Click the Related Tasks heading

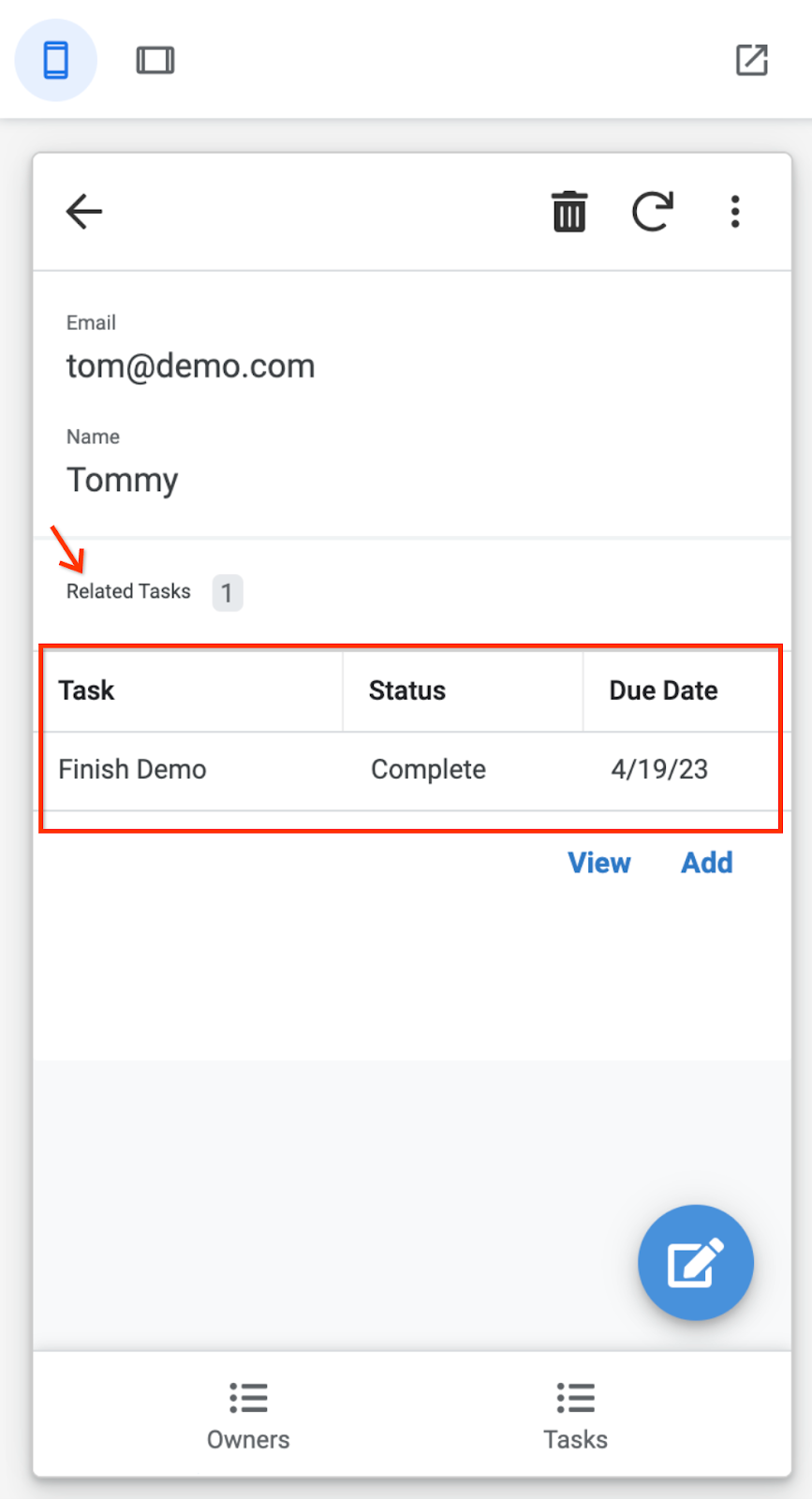(128, 592)
